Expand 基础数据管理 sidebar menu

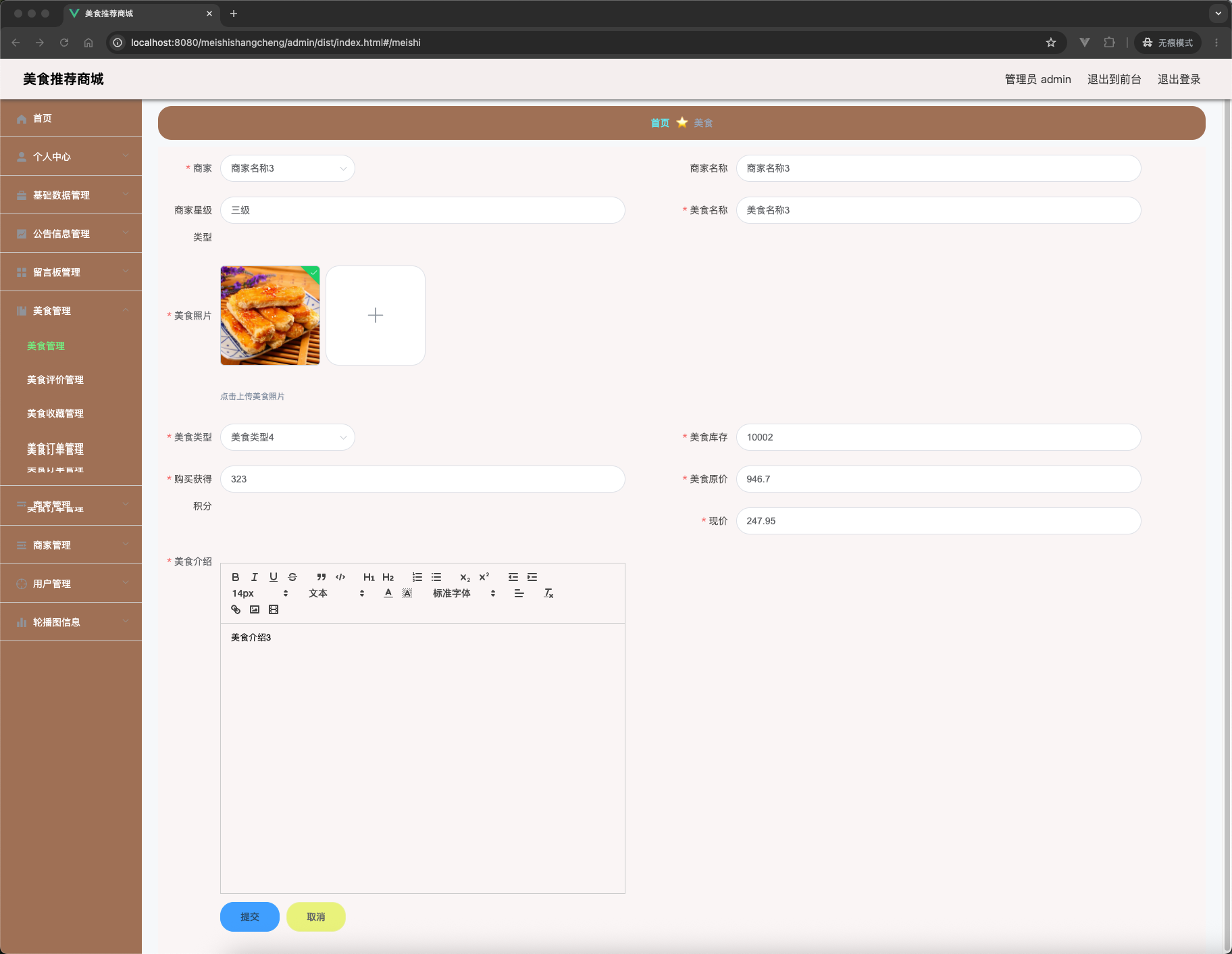[71, 195]
